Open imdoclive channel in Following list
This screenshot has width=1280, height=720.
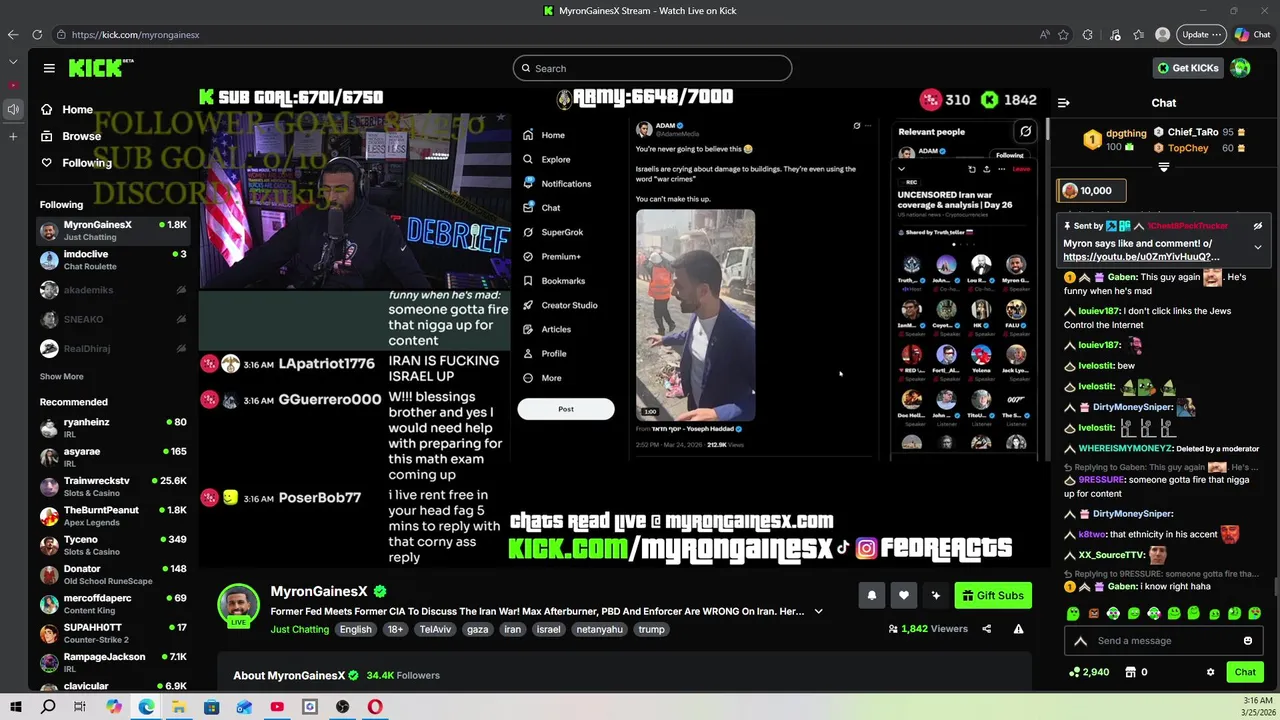(x=113, y=260)
